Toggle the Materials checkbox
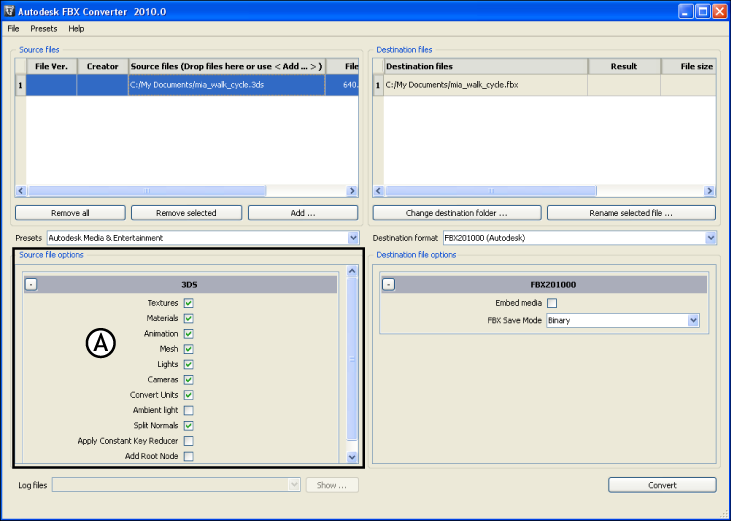The height and width of the screenshot is (521, 731). coord(188,318)
